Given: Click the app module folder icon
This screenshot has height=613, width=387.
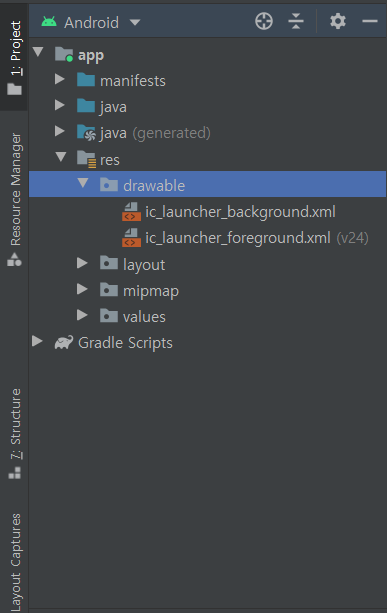Looking at the screenshot, I should tap(64, 54).
